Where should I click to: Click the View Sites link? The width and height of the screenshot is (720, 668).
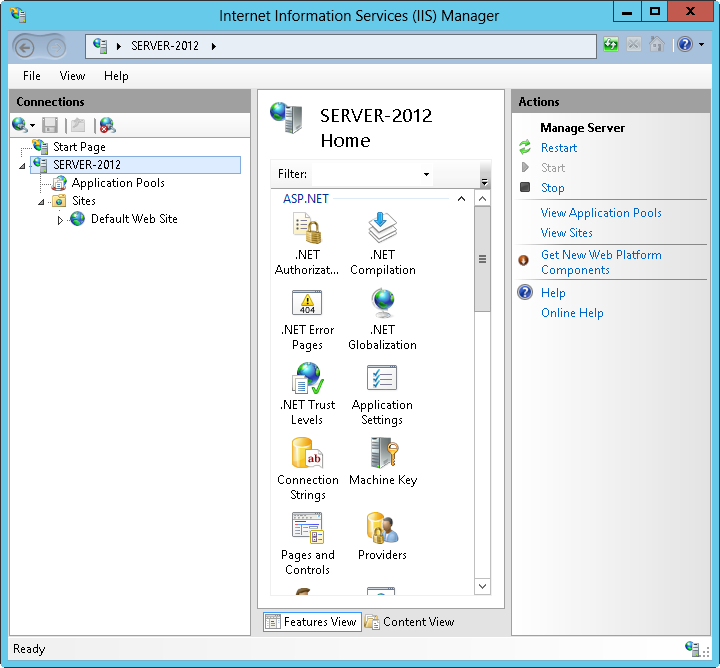pos(566,233)
